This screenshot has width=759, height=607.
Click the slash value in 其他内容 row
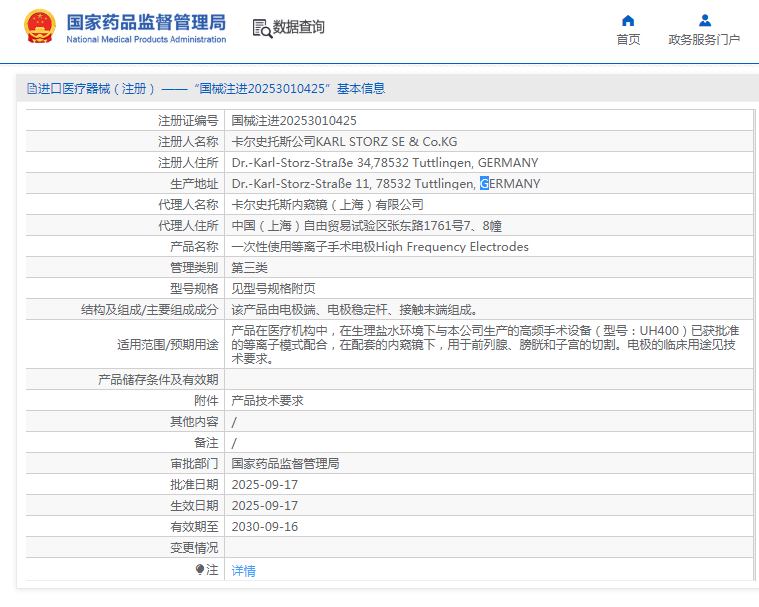(234, 422)
